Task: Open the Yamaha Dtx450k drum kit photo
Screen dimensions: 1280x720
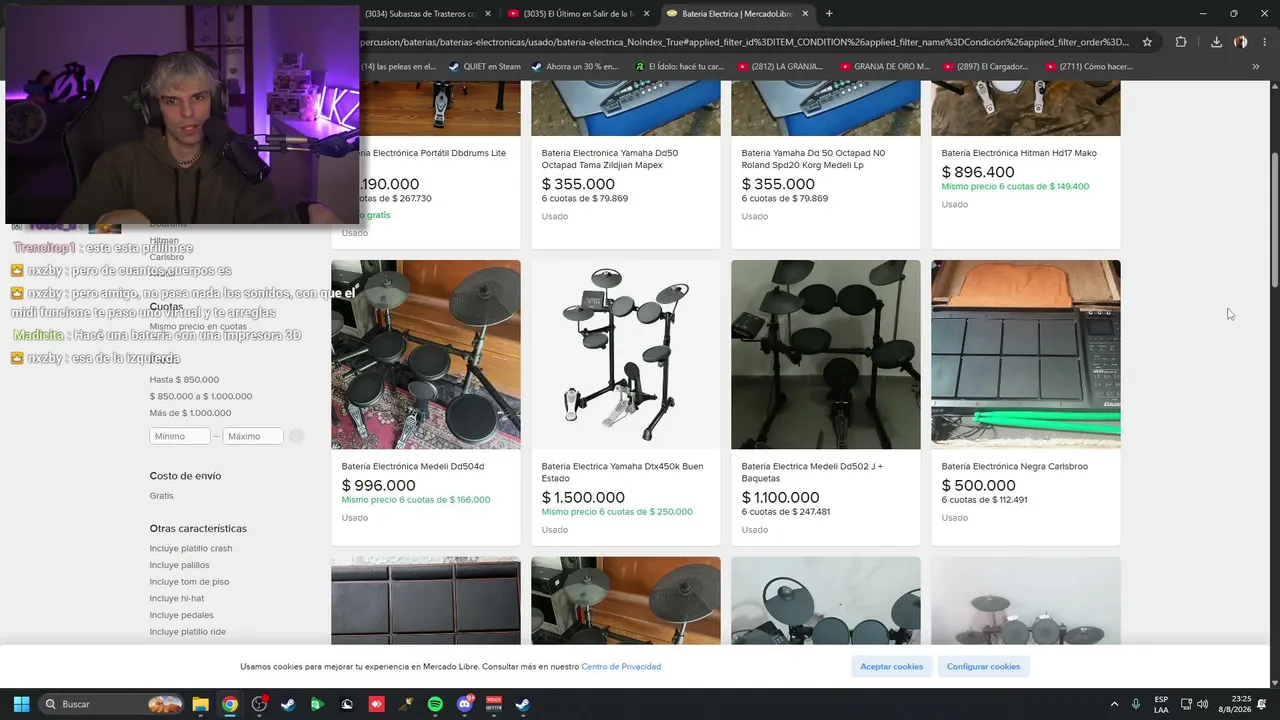Action: (626, 355)
